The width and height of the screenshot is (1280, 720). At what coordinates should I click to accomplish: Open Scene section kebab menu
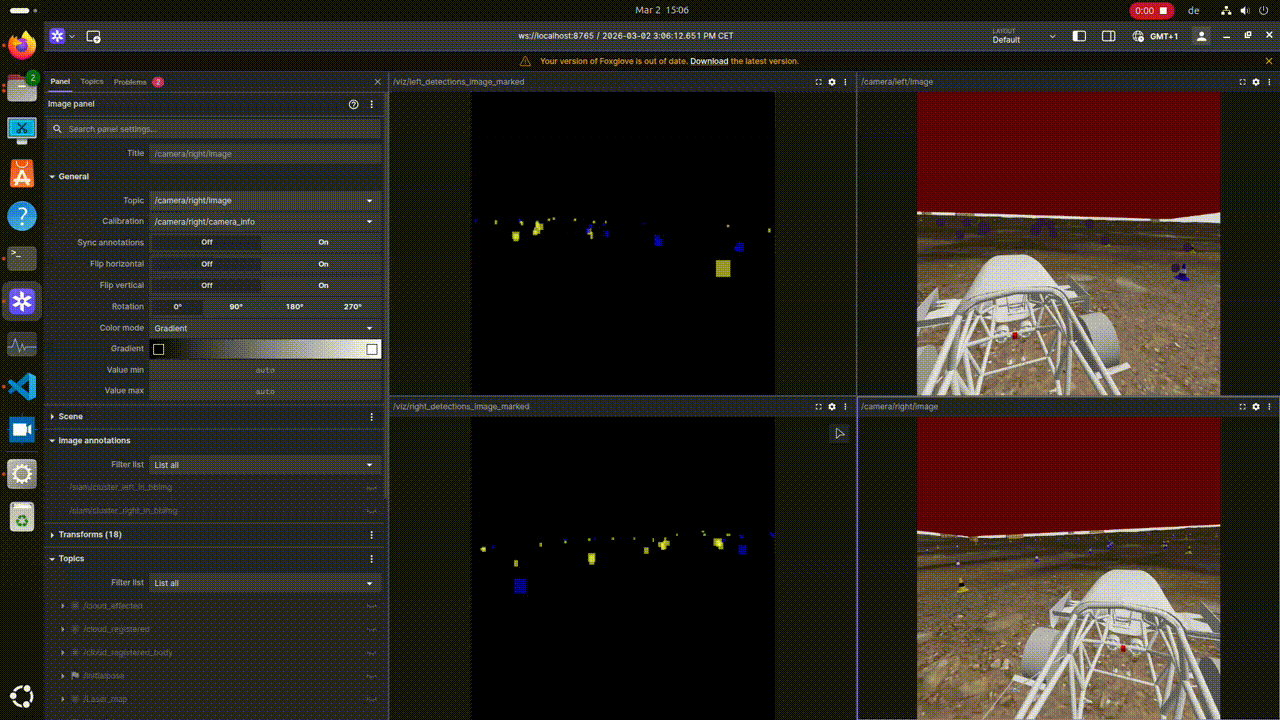[x=372, y=416]
